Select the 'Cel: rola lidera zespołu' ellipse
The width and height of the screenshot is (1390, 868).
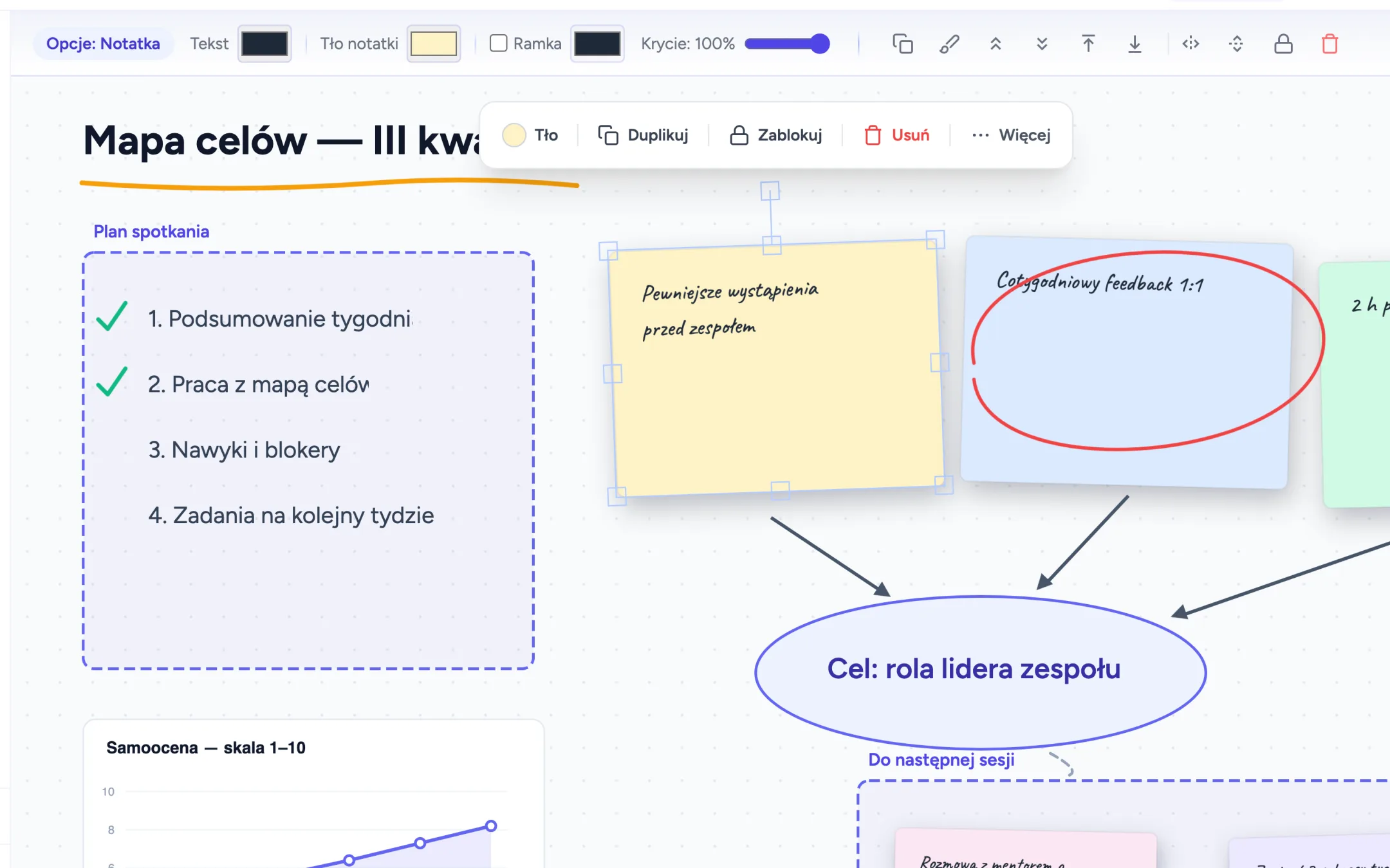[980, 672]
